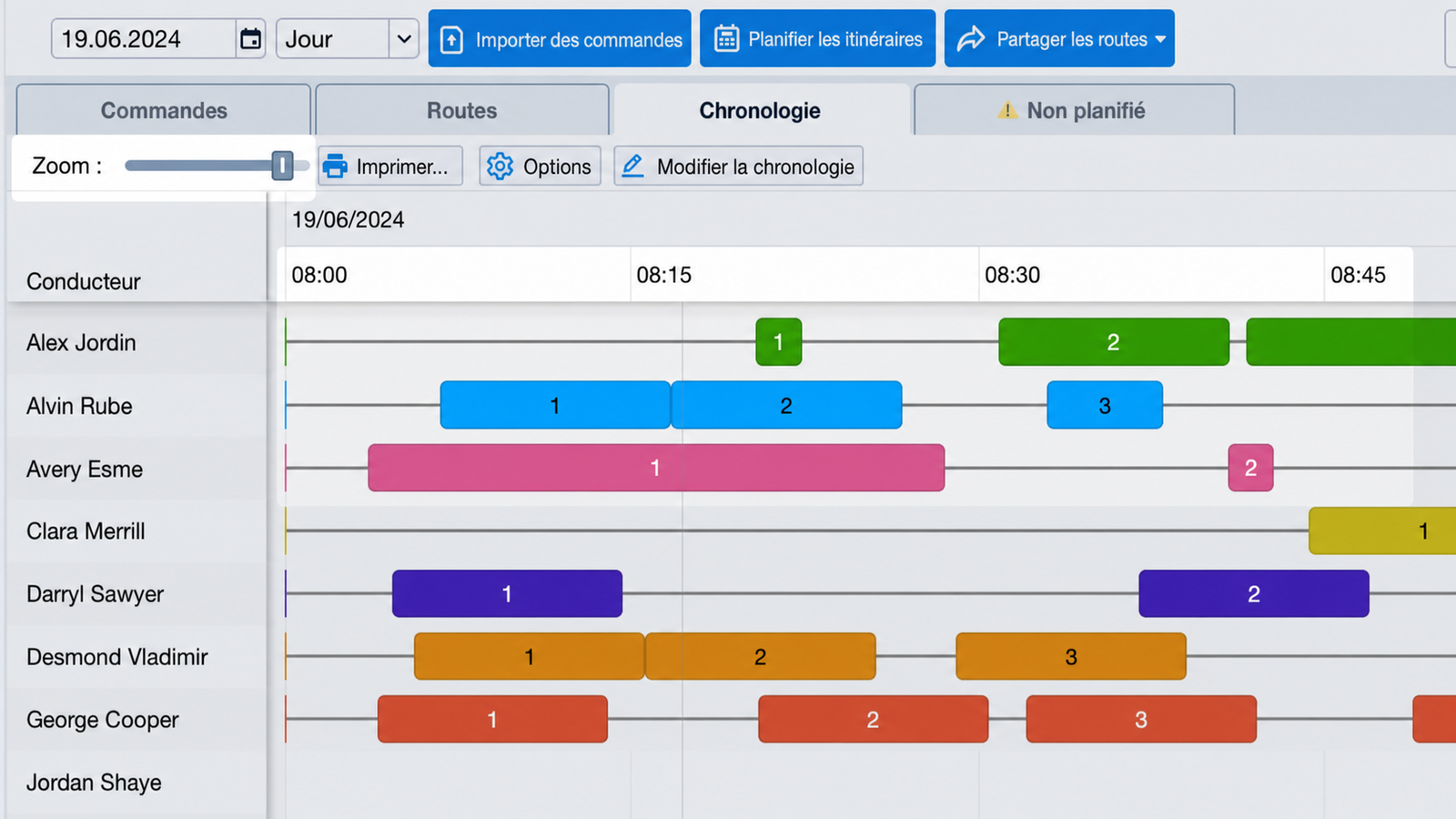Click driver name Jordan Shaye

coord(94,783)
